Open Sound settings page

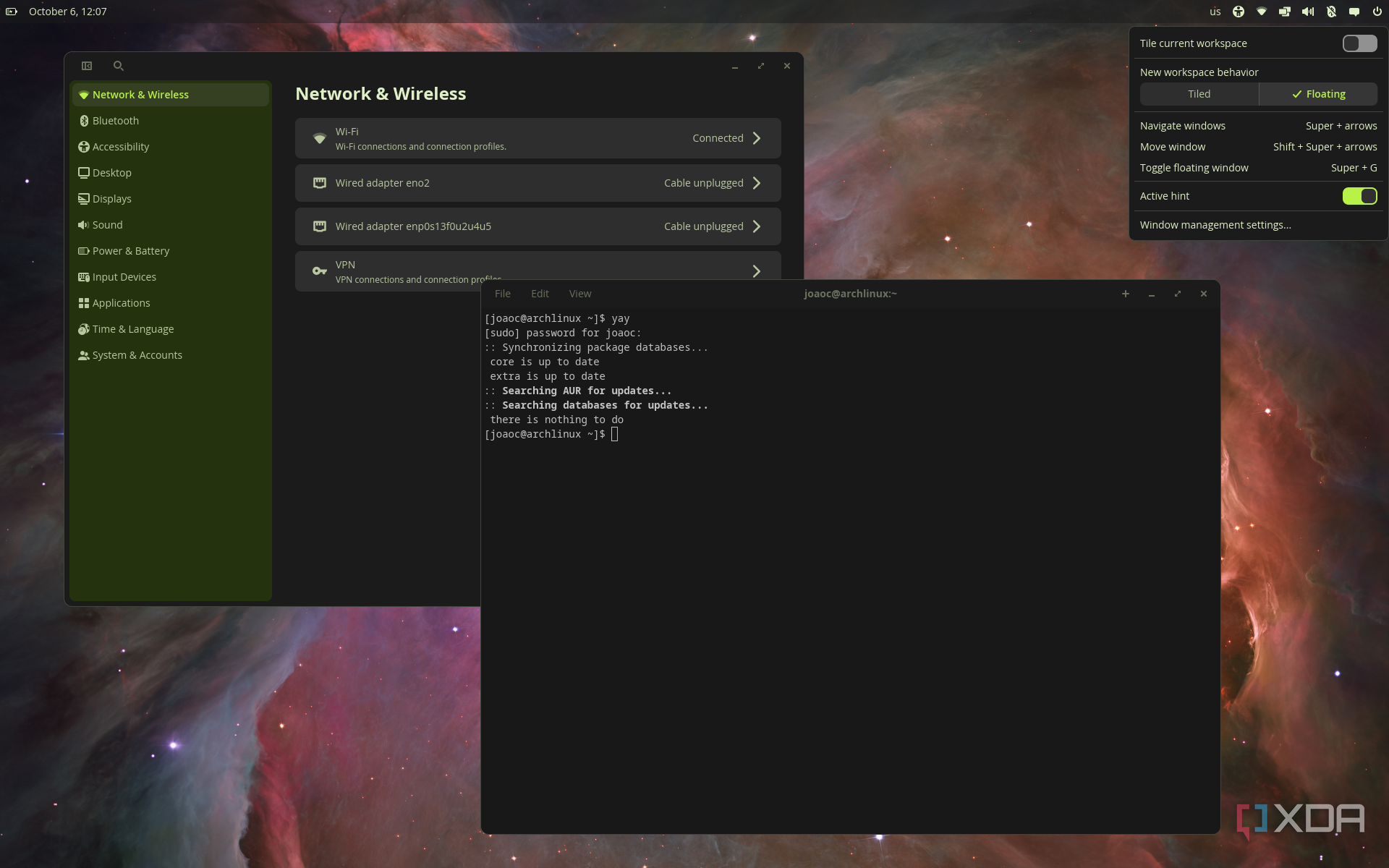click(x=171, y=225)
